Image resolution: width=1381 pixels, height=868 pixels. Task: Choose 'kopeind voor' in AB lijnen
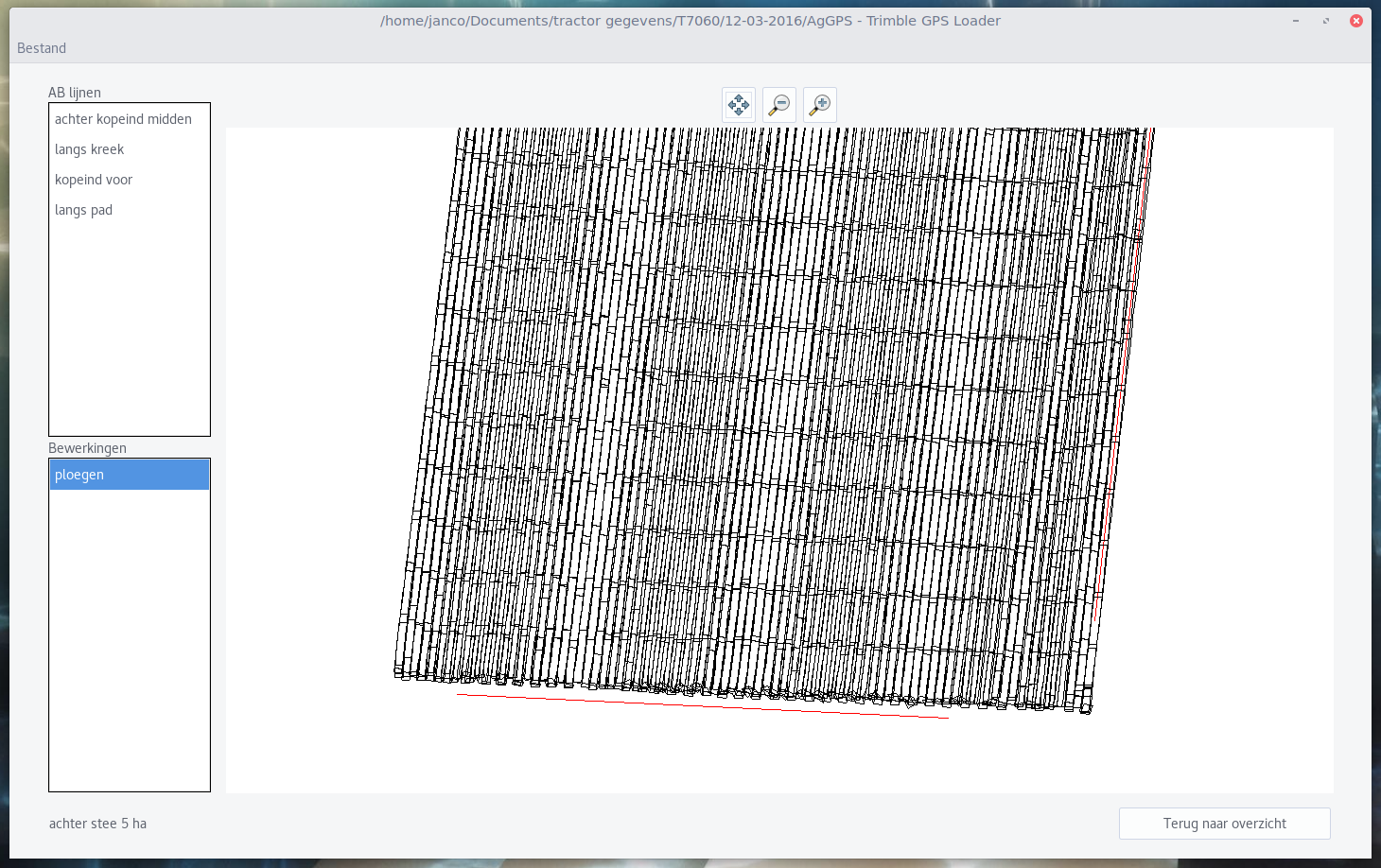(94, 180)
